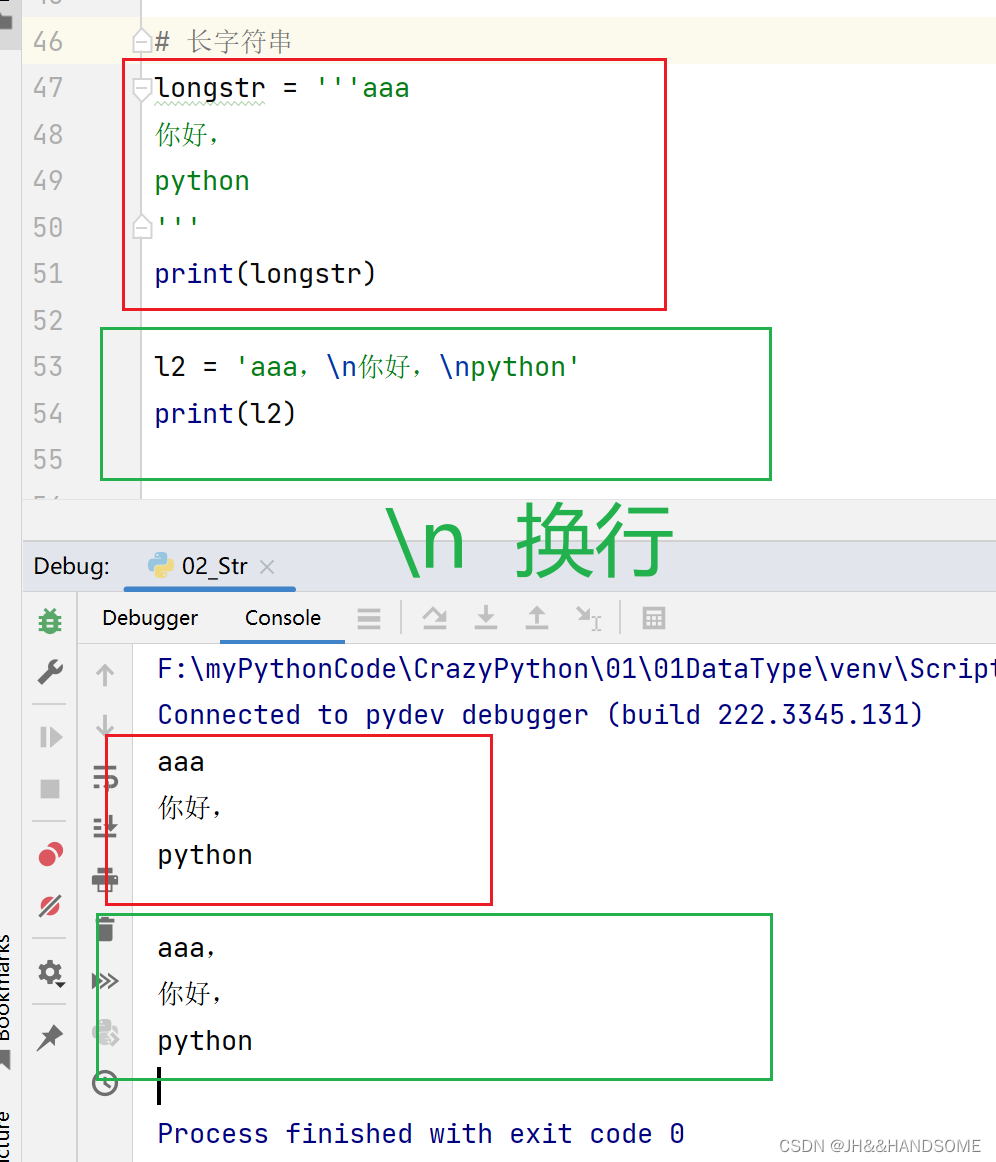Click the l2 string assignment on line 53
The image size is (996, 1162).
(x=367, y=367)
